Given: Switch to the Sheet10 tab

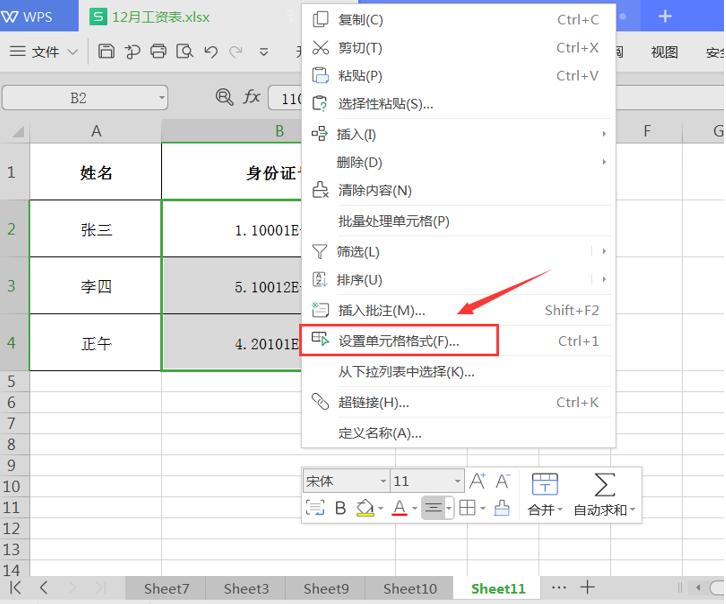Looking at the screenshot, I should [x=410, y=589].
